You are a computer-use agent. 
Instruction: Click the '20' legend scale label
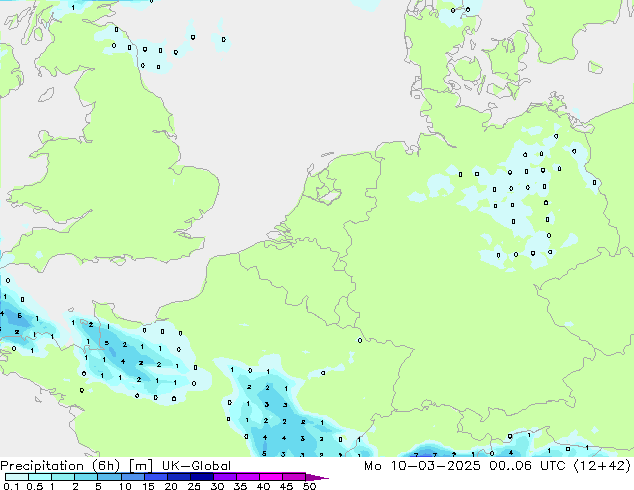coord(171,486)
